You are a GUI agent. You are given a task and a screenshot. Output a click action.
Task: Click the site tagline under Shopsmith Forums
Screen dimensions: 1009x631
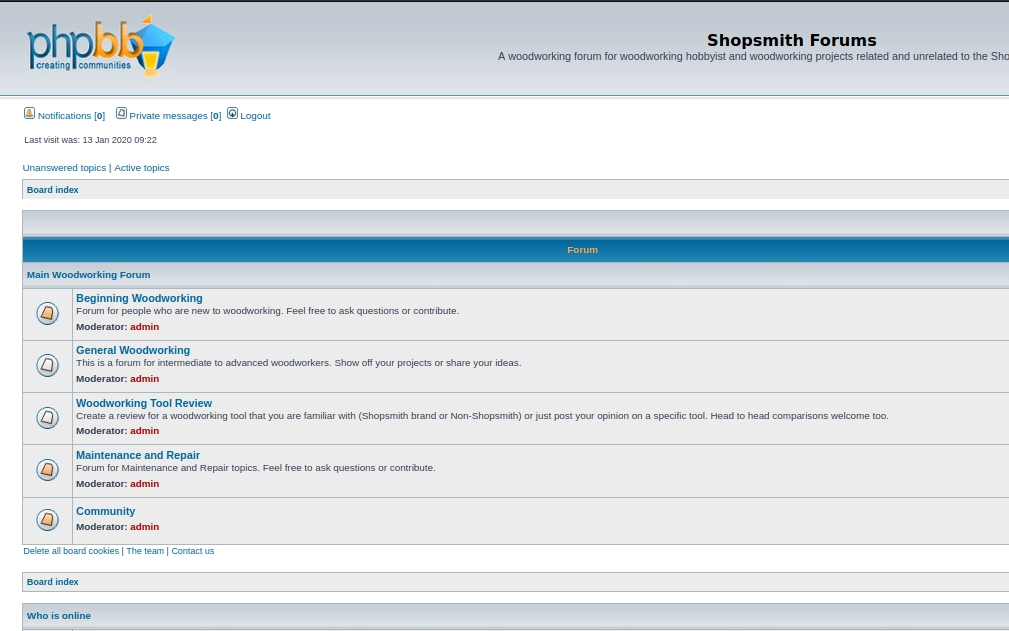pyautogui.click(x=753, y=57)
